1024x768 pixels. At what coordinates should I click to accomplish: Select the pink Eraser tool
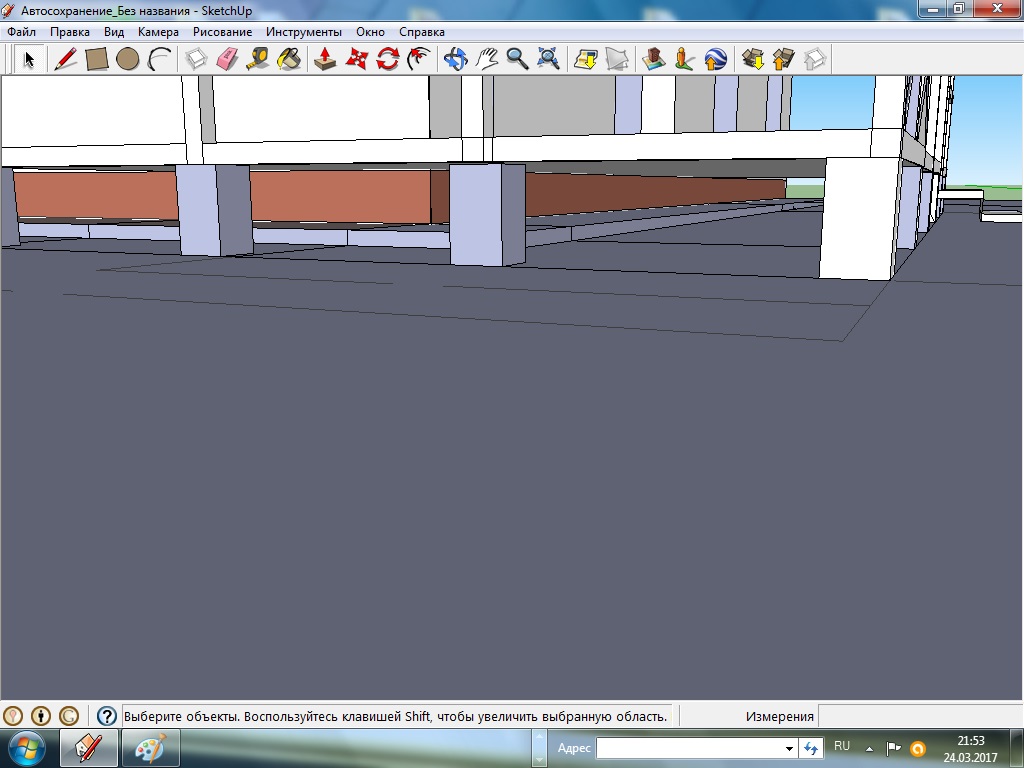[227, 59]
